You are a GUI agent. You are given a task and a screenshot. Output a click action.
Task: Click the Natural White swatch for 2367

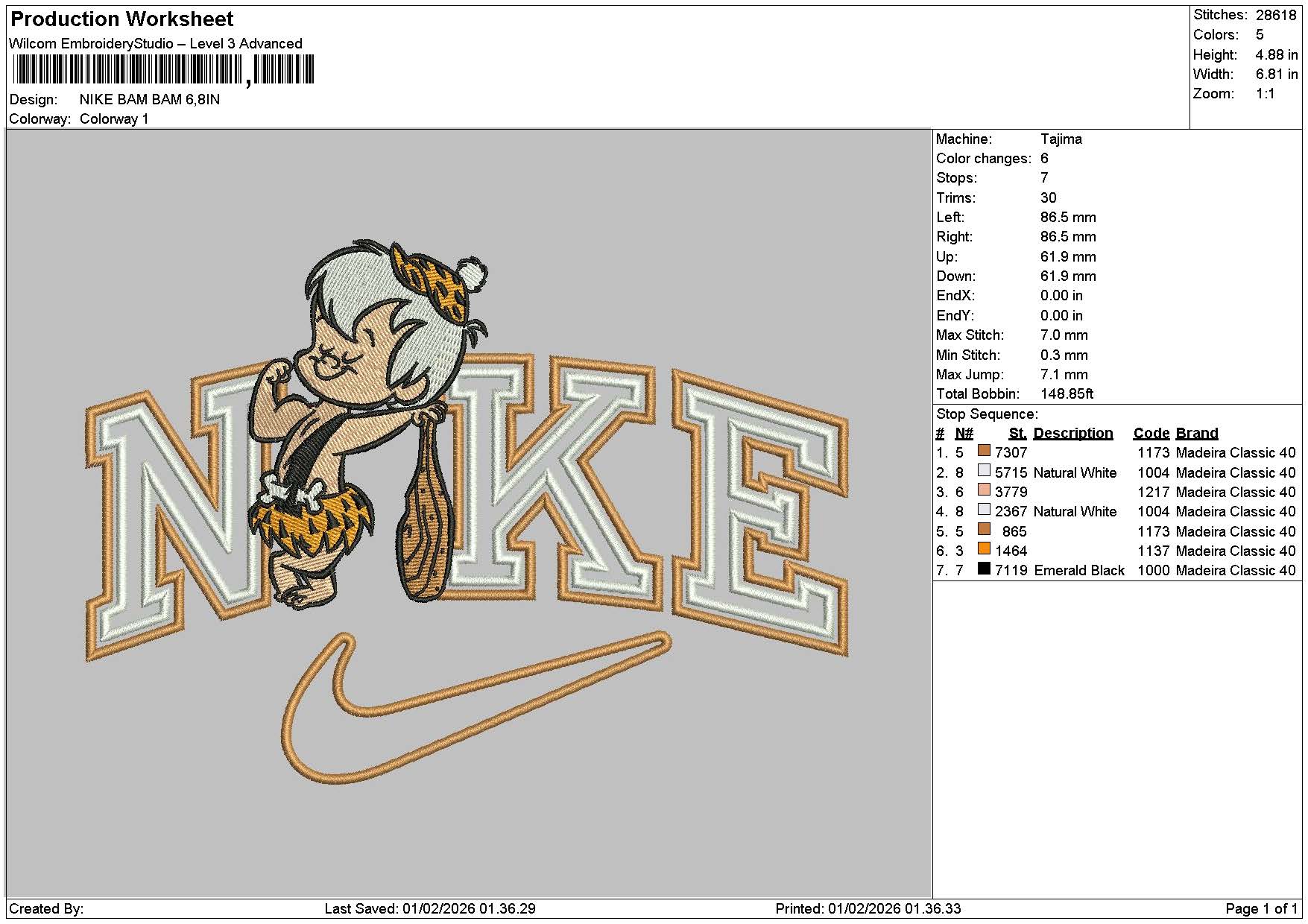(x=984, y=510)
